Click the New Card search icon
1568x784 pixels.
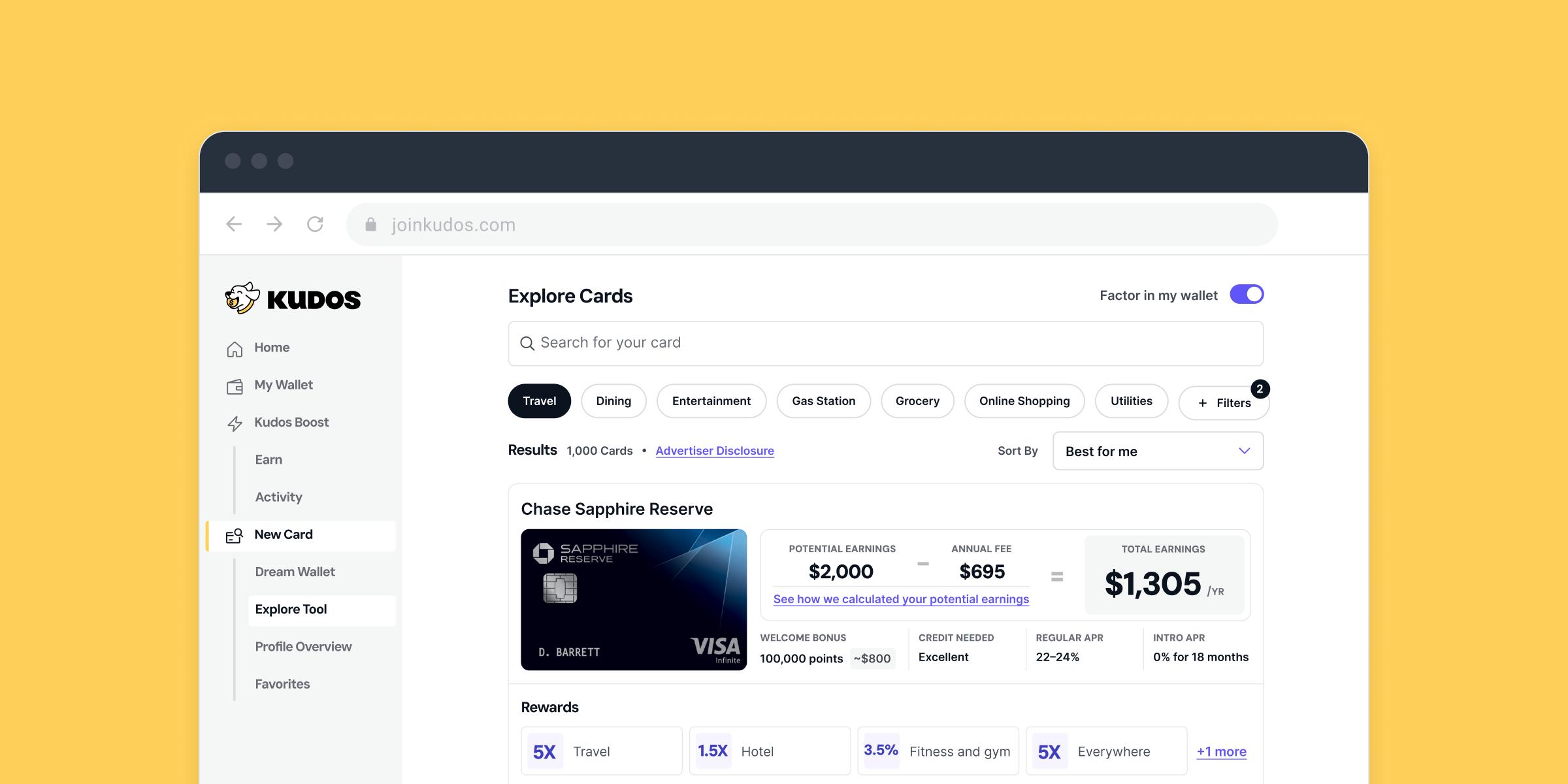click(234, 536)
